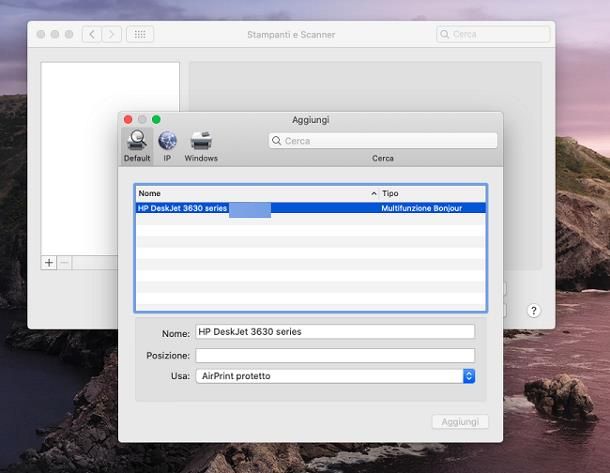610x473 pixels.
Task: Show all preferences grid button
Action: [x=140, y=34]
